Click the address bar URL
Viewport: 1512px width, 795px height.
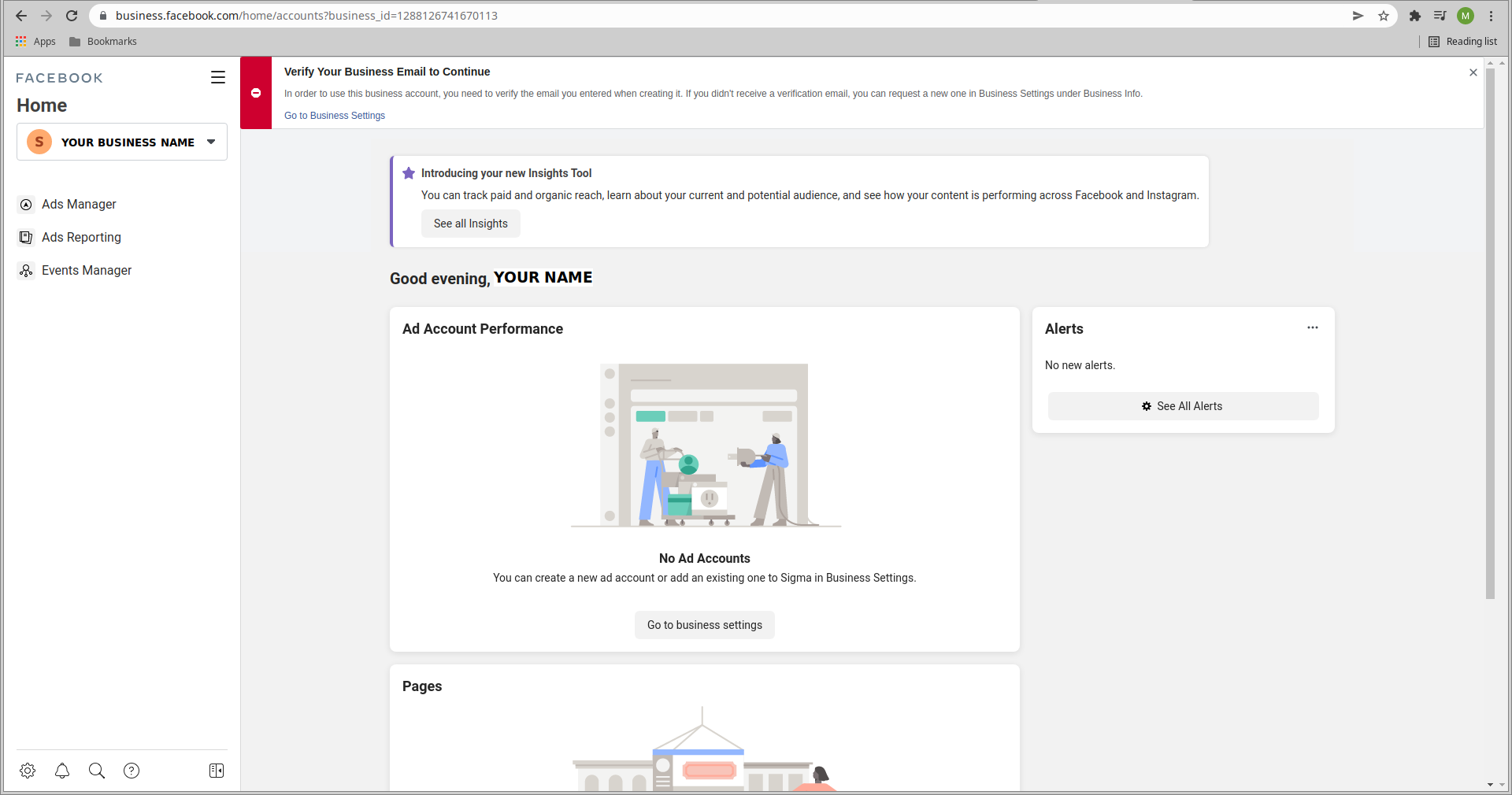[x=306, y=16]
